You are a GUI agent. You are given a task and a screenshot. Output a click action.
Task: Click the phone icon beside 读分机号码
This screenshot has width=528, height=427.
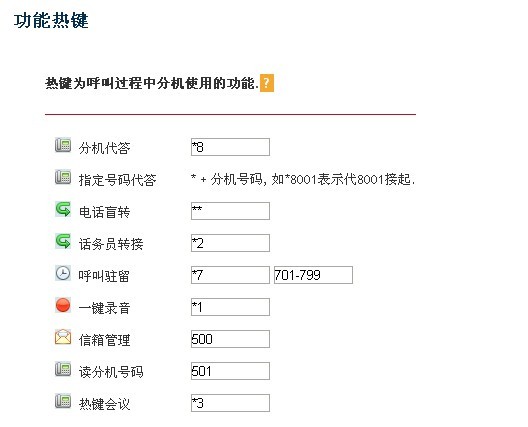[x=63, y=369]
